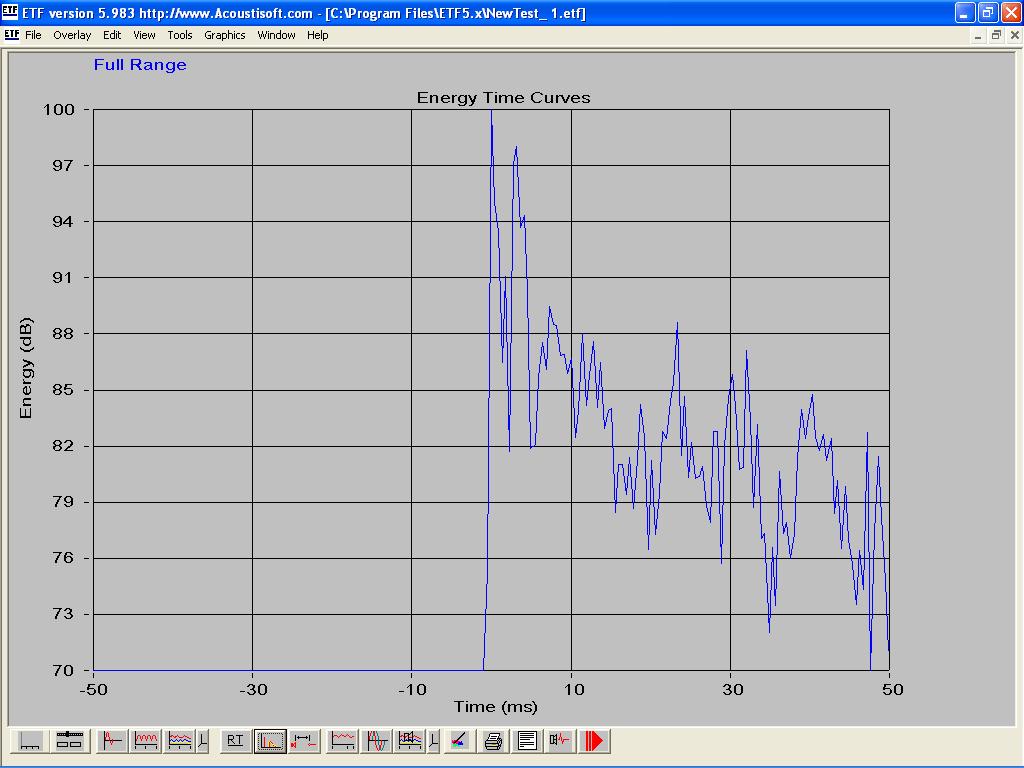Click the Full Range label
The width and height of the screenshot is (1024, 768).
tap(140, 65)
